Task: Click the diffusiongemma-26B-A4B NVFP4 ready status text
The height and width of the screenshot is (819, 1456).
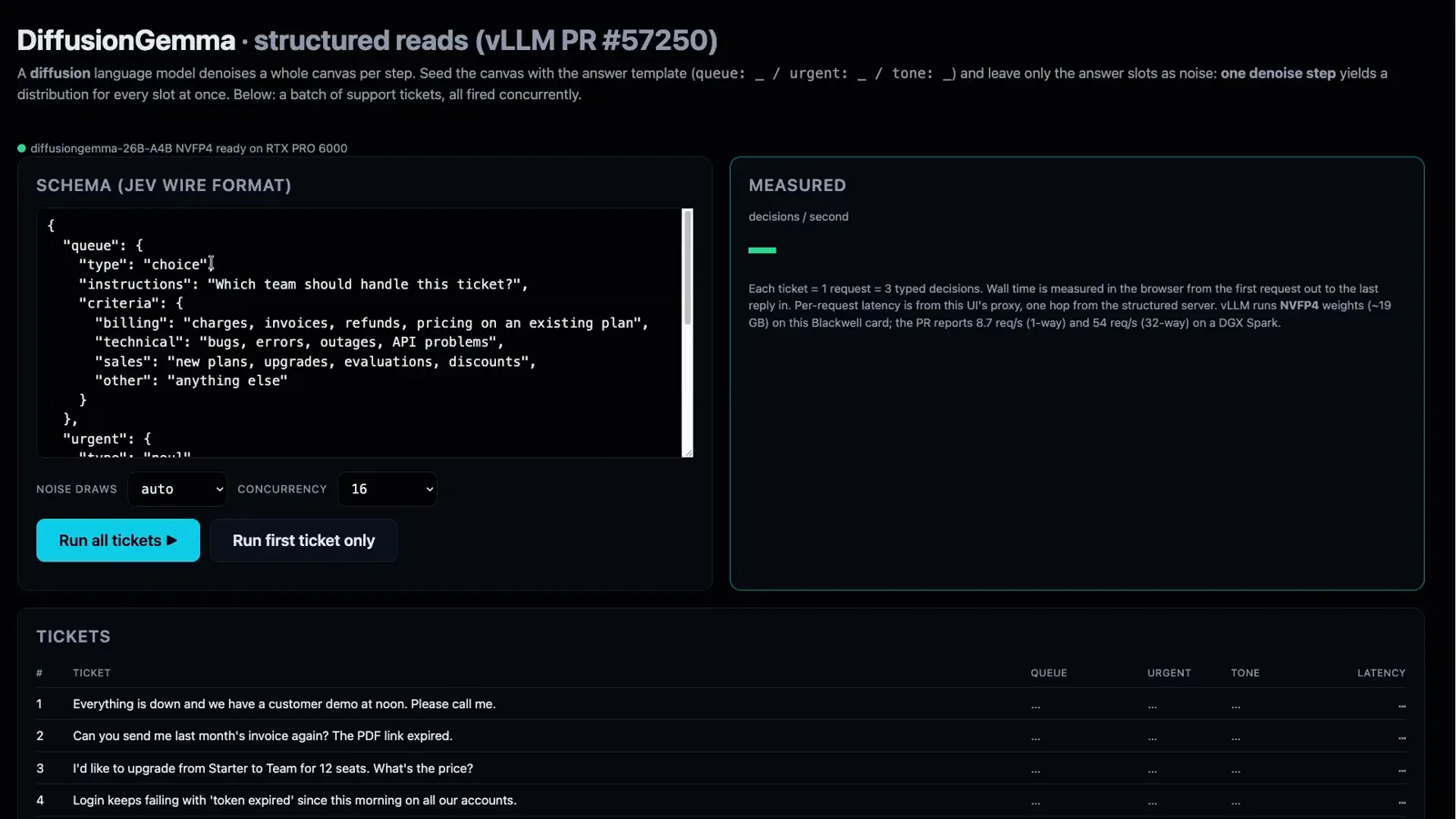Action: click(x=189, y=148)
